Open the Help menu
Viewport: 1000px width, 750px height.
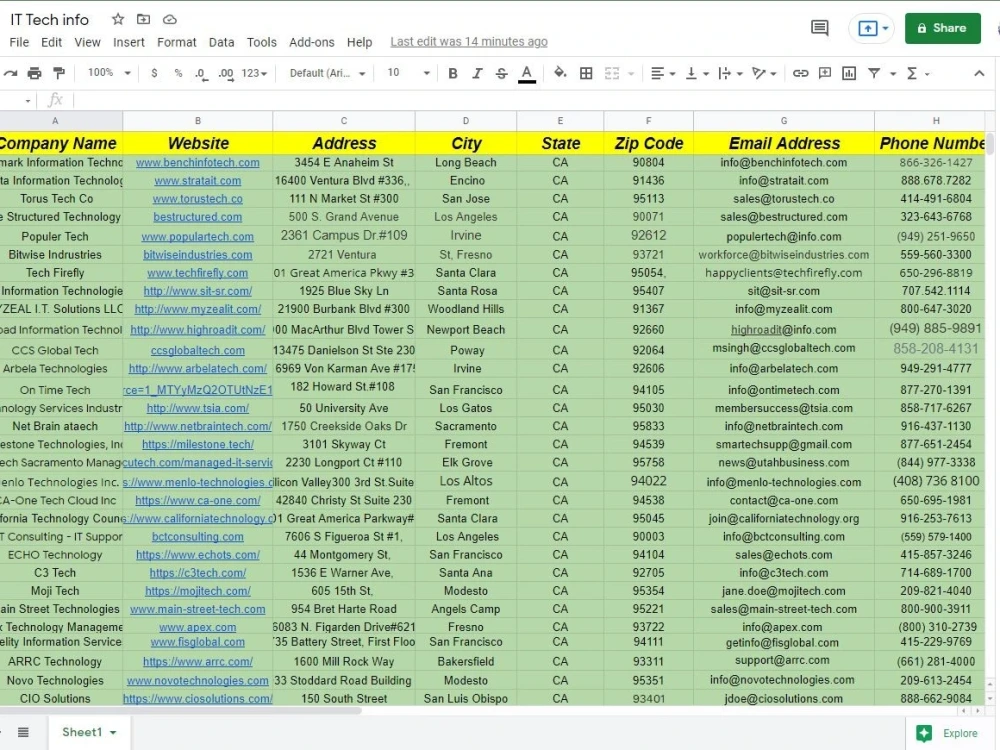(x=360, y=42)
